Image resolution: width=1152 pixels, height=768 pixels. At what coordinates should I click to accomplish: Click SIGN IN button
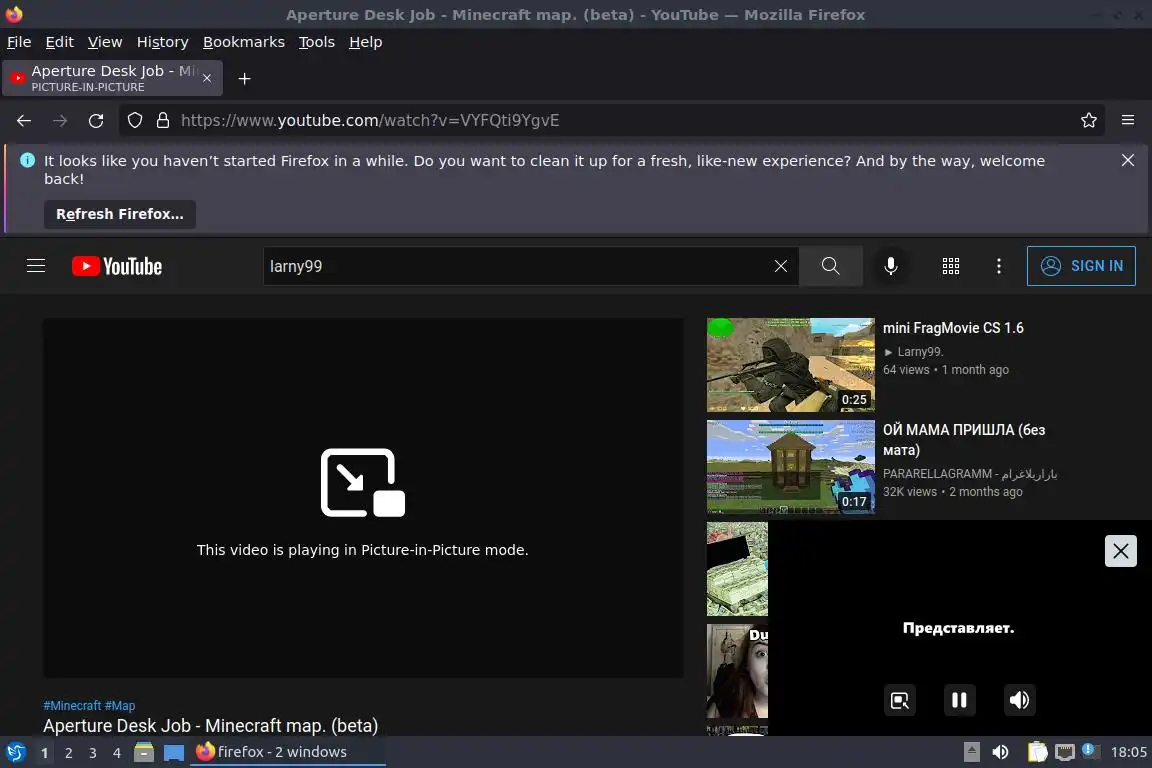click(1081, 266)
